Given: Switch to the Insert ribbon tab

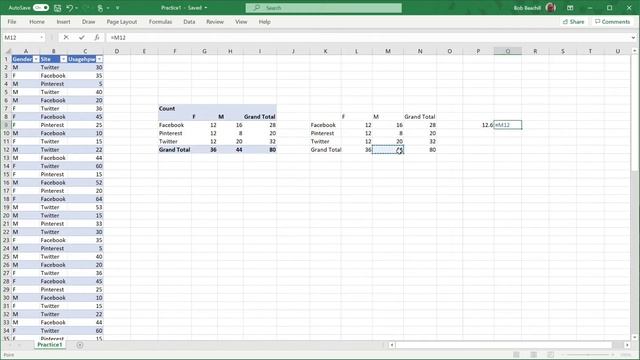Looking at the screenshot, I should pyautogui.click(x=63, y=22).
